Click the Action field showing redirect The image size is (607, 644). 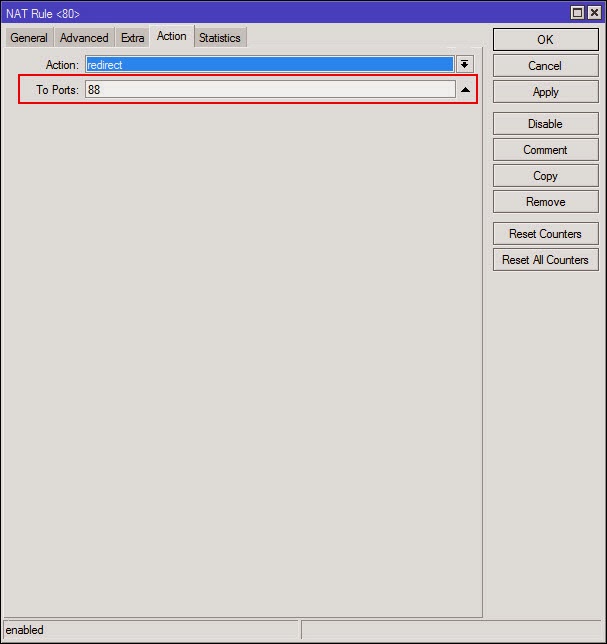[x=269, y=64]
